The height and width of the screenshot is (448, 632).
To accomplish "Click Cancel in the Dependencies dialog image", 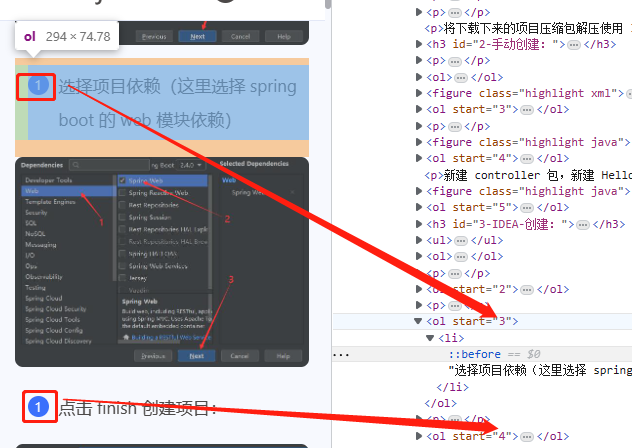I will 239,356.
